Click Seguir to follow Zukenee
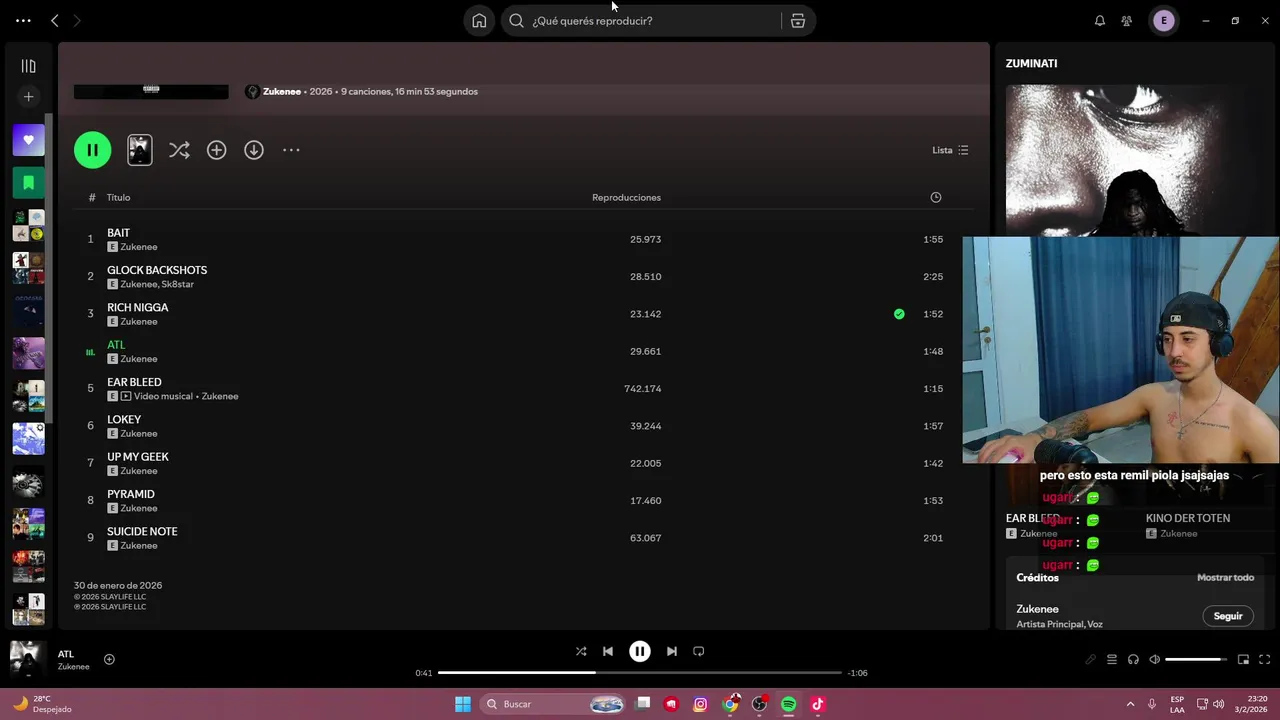Image resolution: width=1280 pixels, height=720 pixels. [1227, 616]
